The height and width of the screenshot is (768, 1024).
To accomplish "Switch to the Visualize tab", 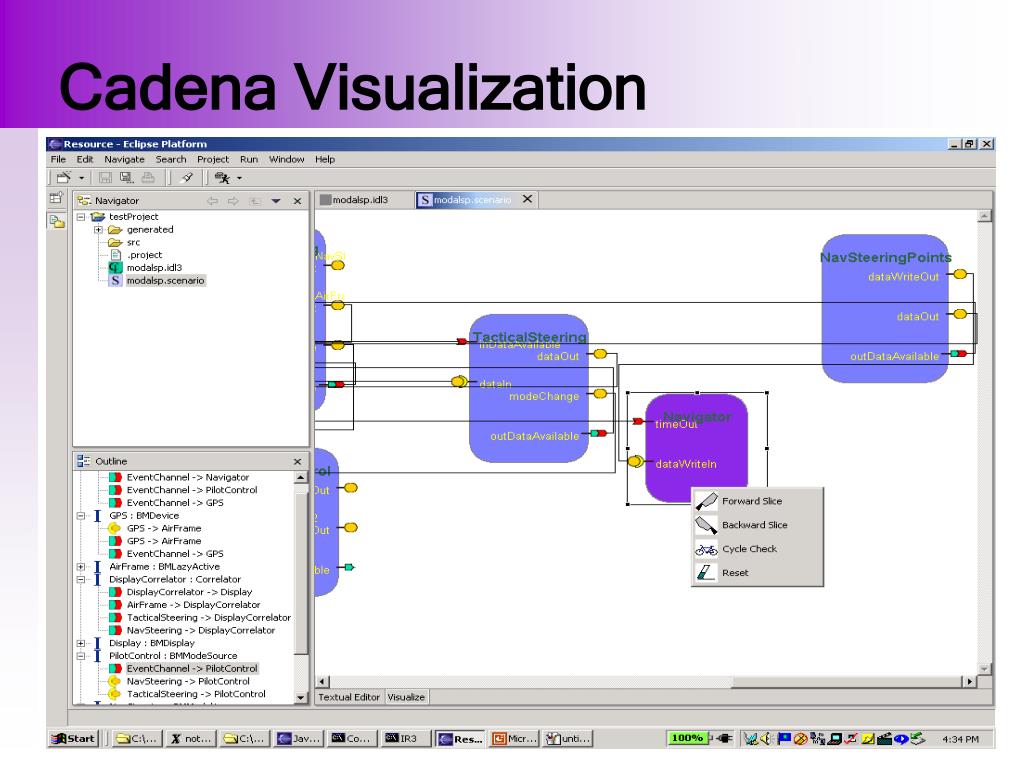I will coord(406,697).
